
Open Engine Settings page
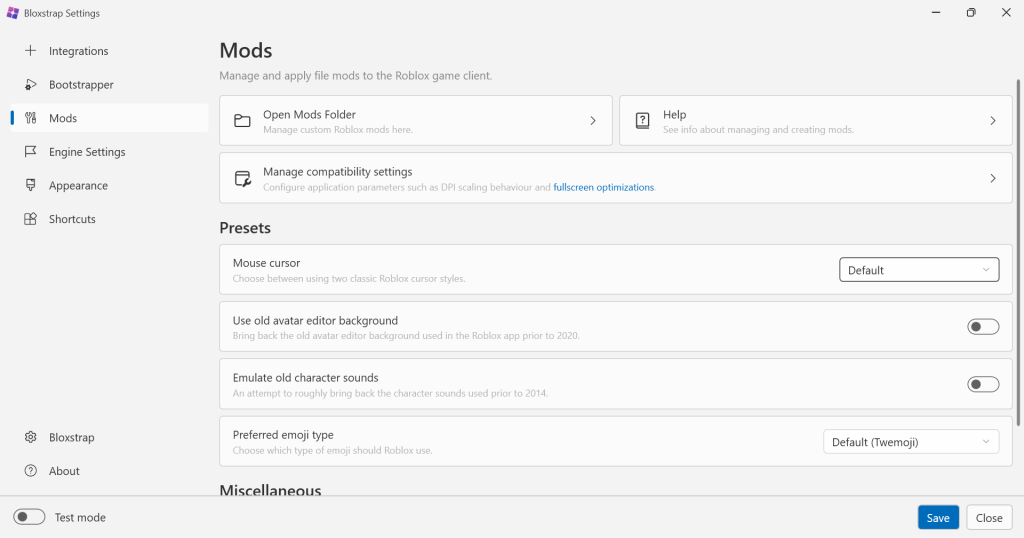tap(109, 151)
